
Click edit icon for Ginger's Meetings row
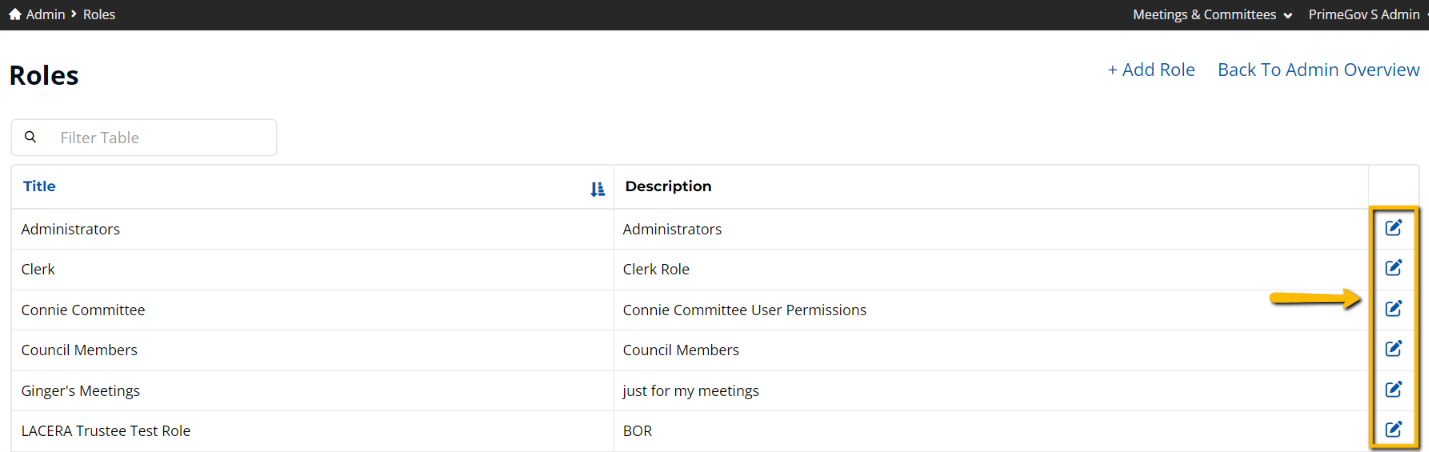(x=1393, y=390)
